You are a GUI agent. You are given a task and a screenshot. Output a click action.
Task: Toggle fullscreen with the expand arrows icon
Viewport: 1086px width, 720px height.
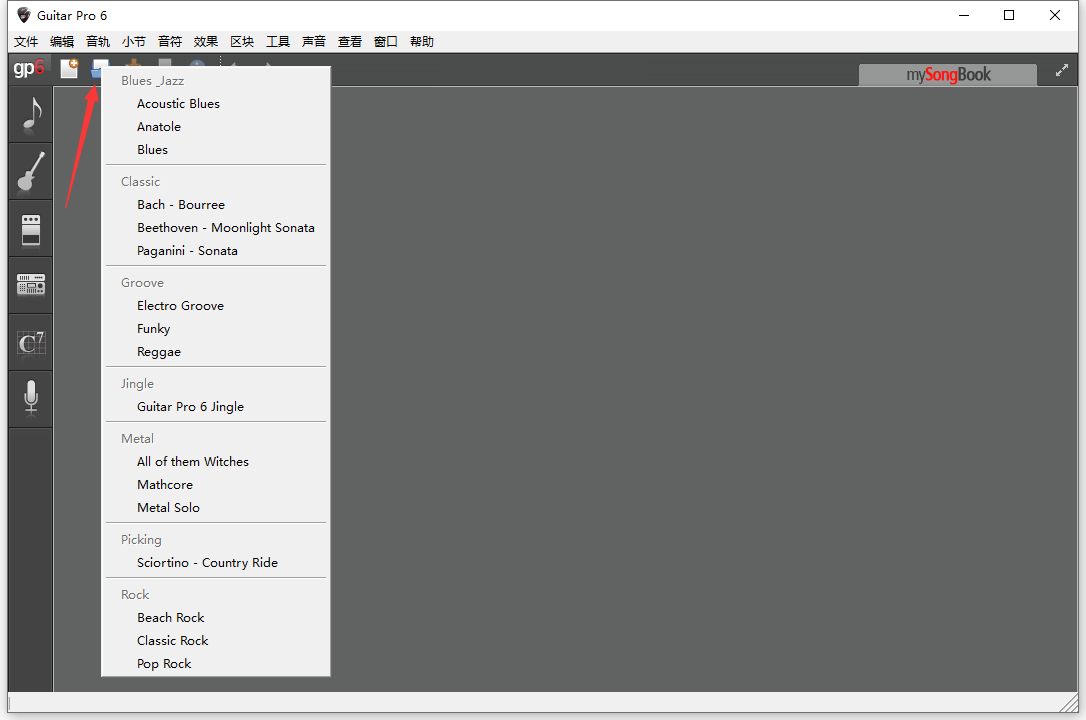point(1061,71)
